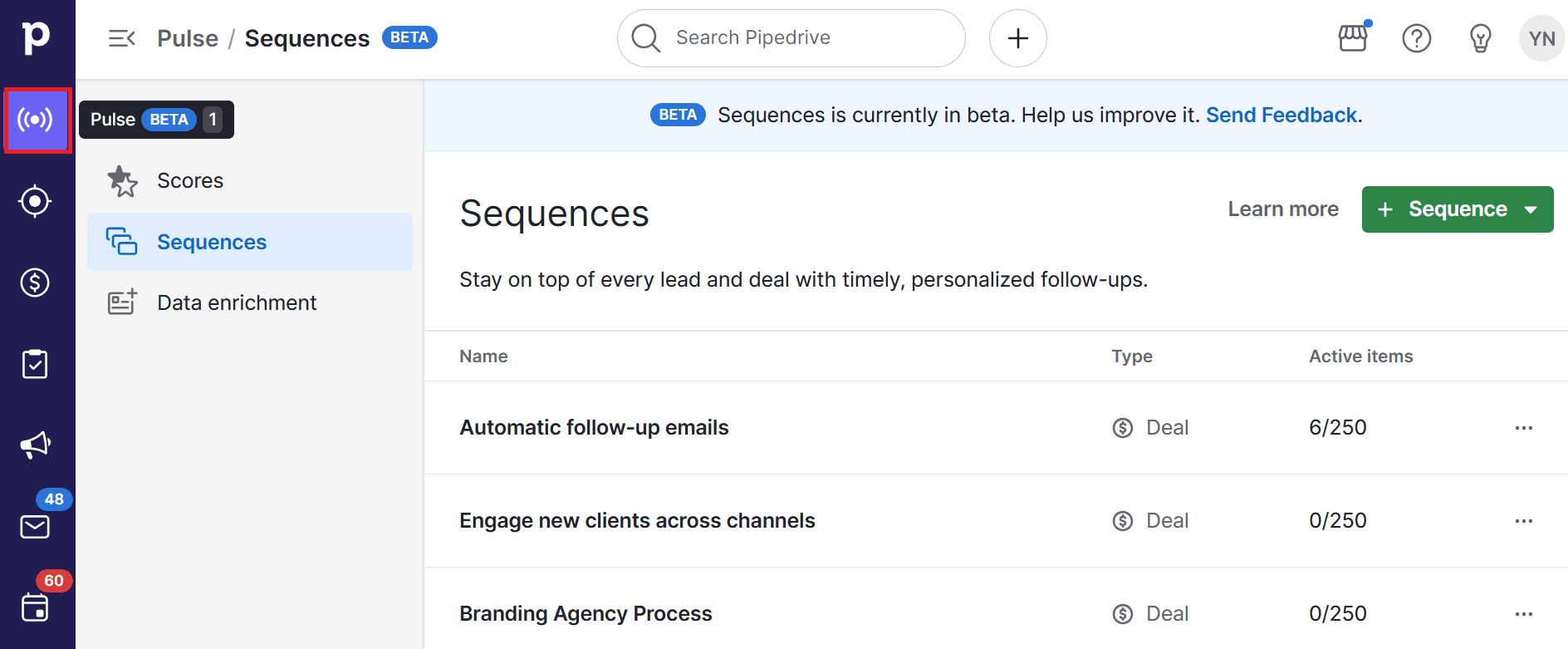The width and height of the screenshot is (1568, 649).
Task: Click the Type column header
Action: click(x=1132, y=356)
